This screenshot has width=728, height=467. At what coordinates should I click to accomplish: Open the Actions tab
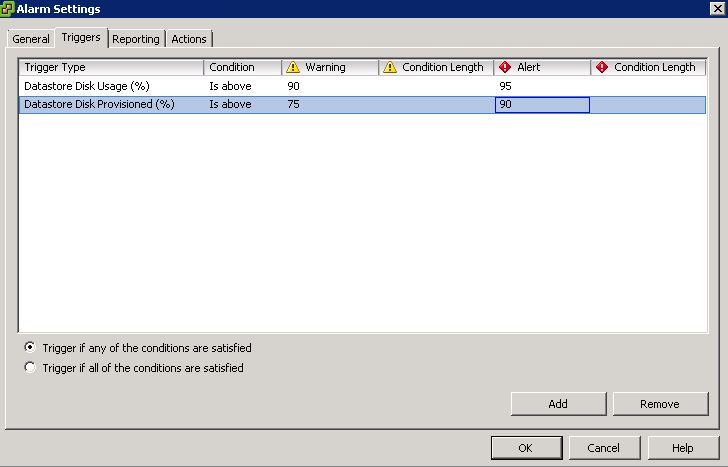pos(188,39)
